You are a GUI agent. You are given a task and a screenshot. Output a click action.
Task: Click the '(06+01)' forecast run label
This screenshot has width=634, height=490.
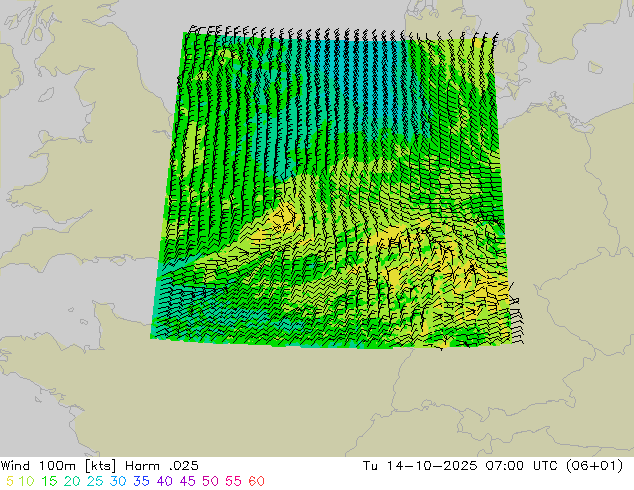594,466
